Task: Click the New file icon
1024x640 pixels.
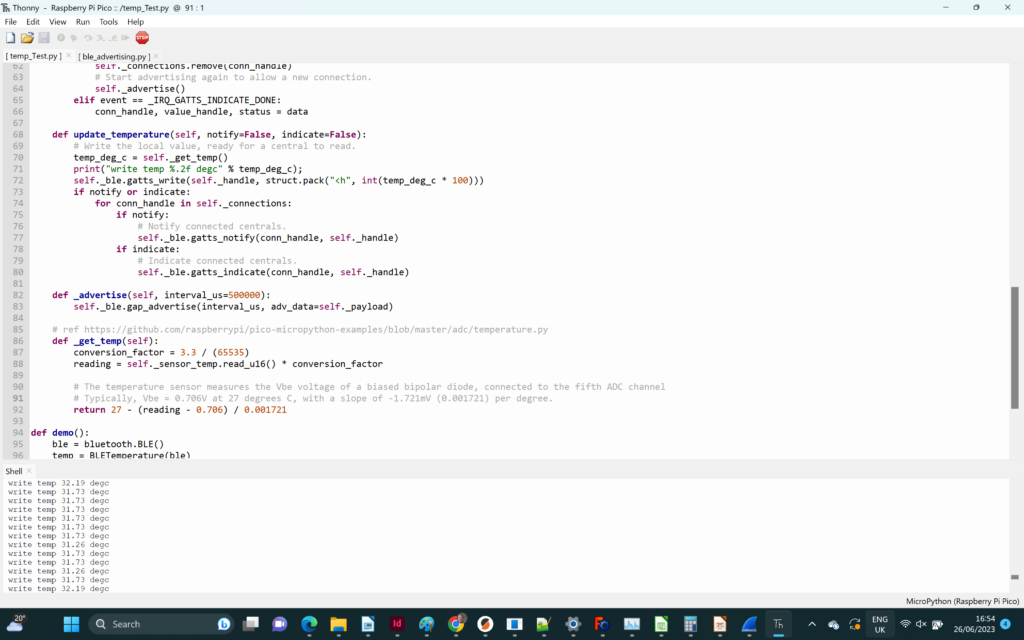Action: pos(10,38)
